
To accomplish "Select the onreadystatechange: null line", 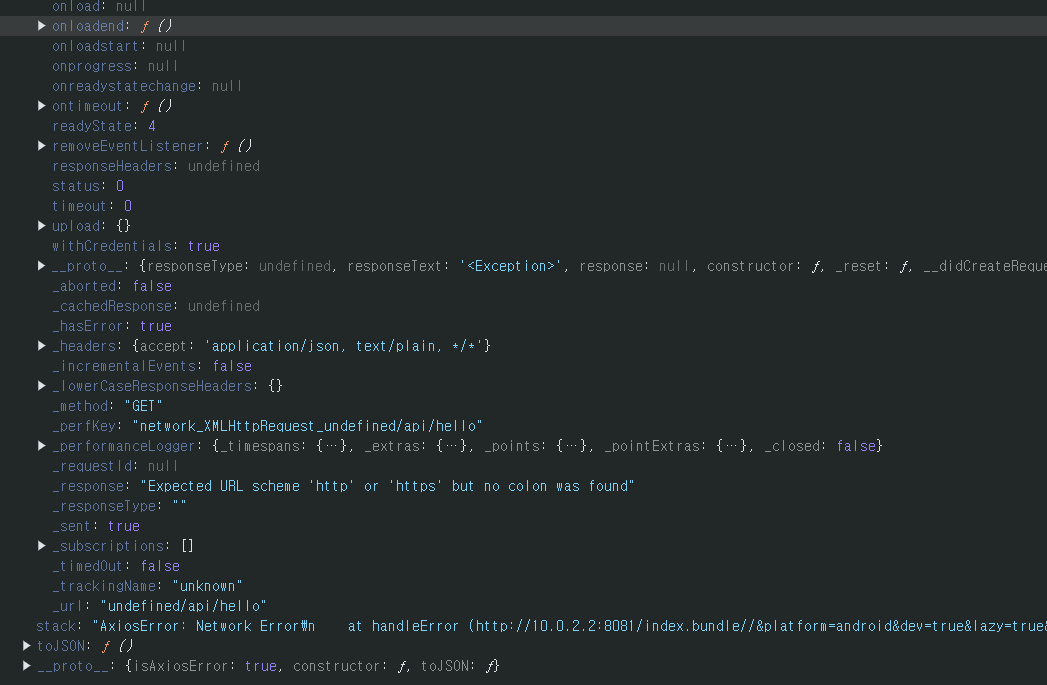I will 147,86.
